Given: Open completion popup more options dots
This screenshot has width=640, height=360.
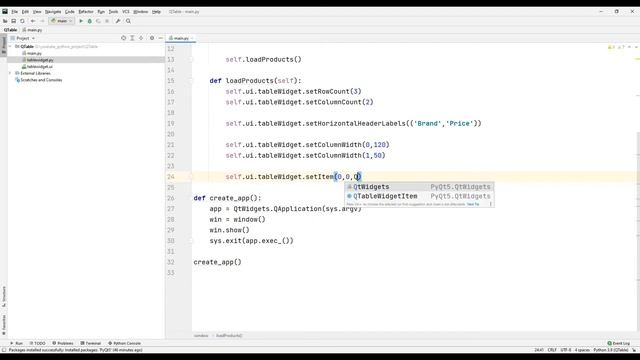Looking at the screenshot, I should click(491, 204).
